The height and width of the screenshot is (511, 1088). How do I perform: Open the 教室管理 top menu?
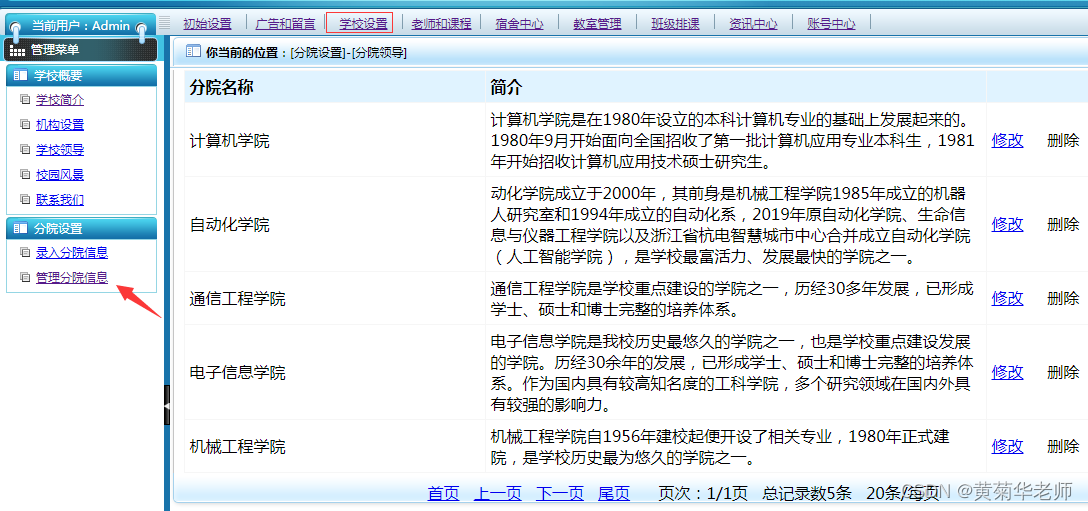(597, 24)
